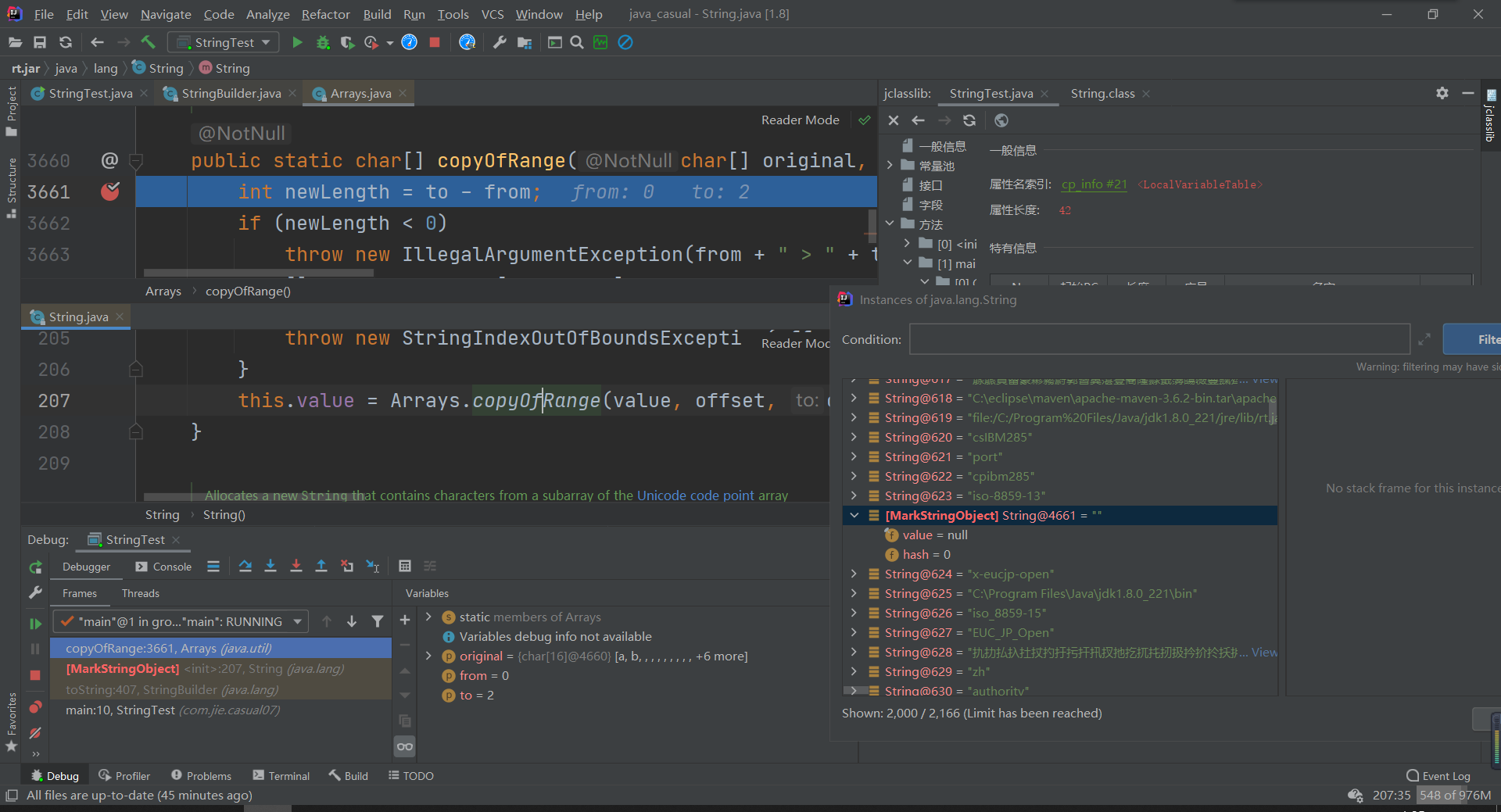Expand the String@624 instance row
Screen dimensions: 1501x812
(854, 574)
